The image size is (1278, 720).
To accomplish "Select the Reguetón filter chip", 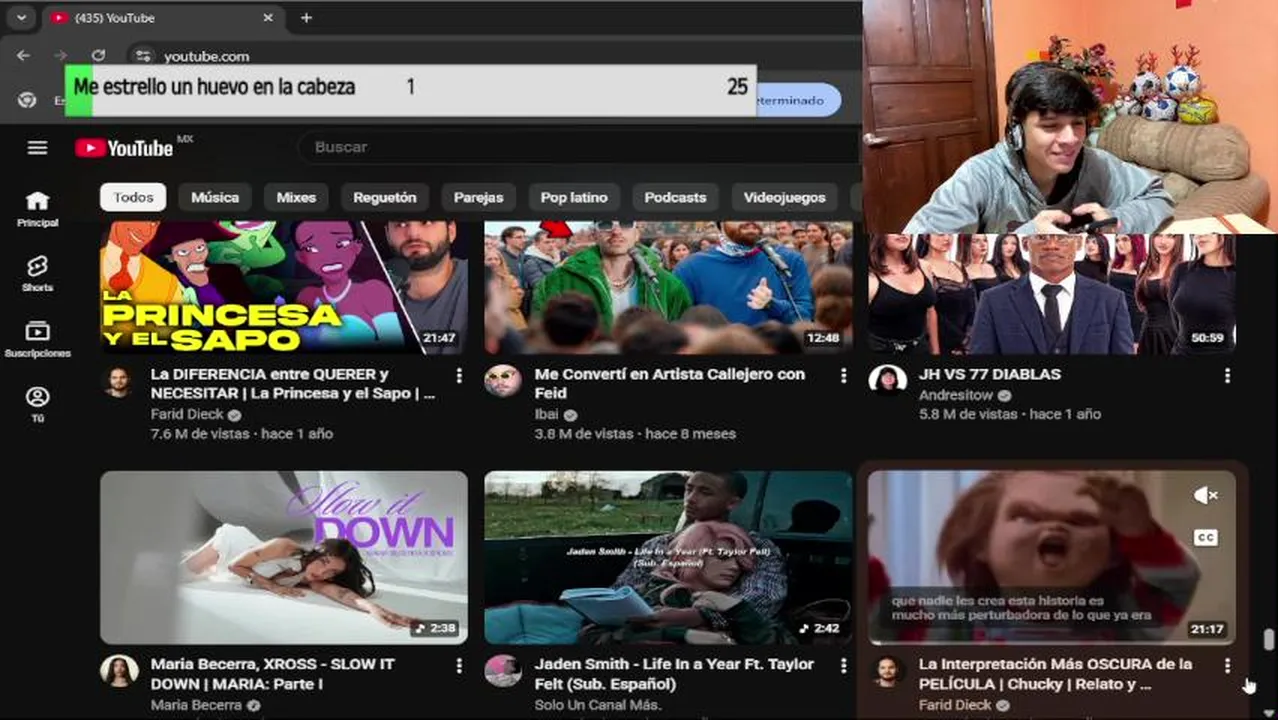I will (385, 197).
